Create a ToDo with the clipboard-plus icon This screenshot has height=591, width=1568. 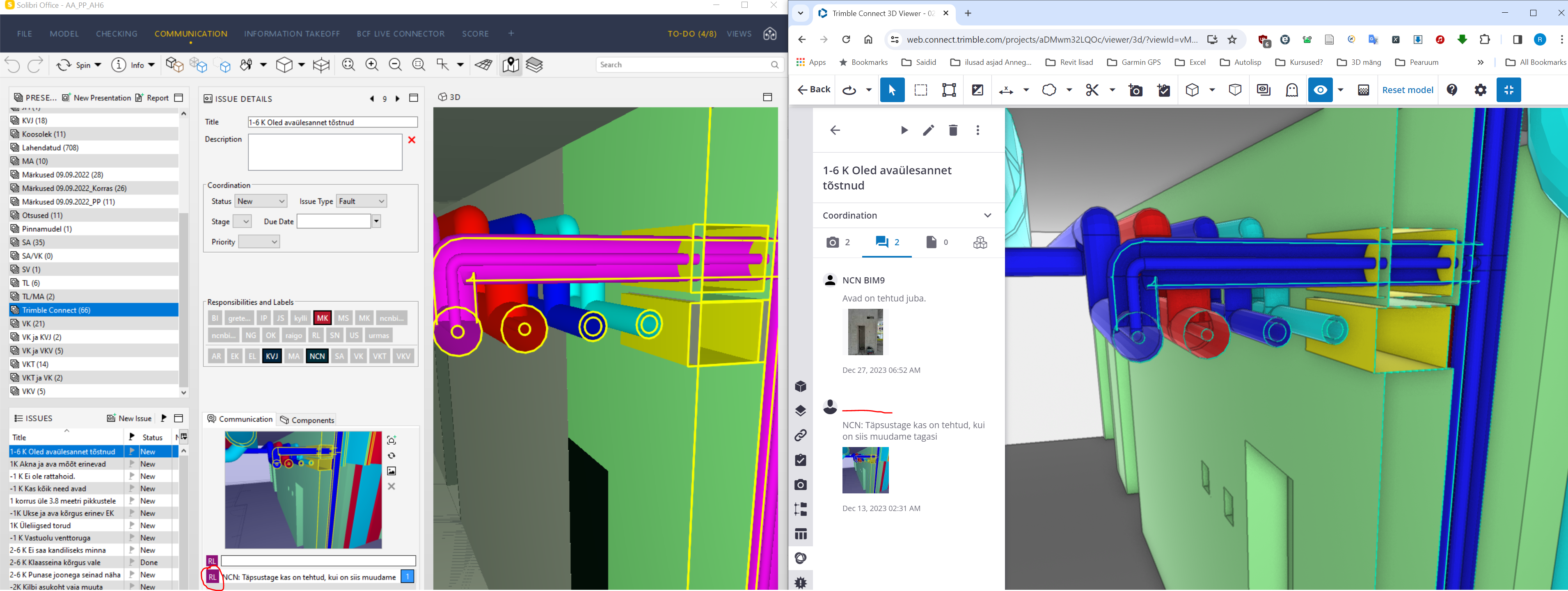(1164, 90)
